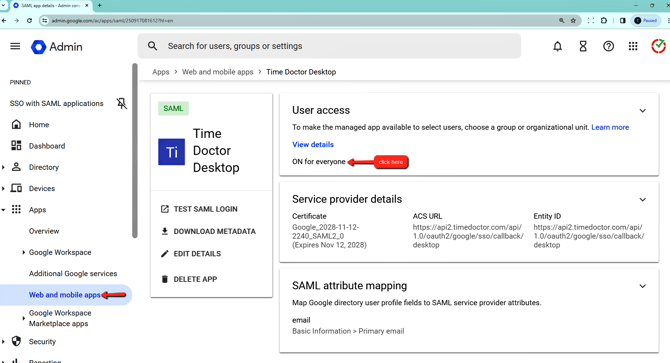Click the Devices icon
This screenshot has width=670, height=363.
[x=16, y=188]
